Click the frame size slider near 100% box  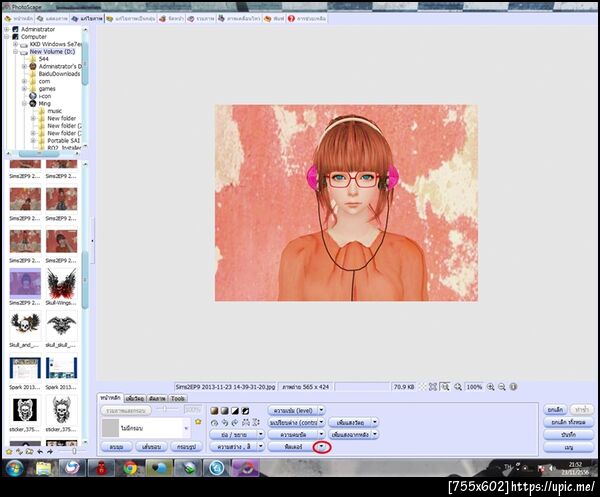point(166,409)
